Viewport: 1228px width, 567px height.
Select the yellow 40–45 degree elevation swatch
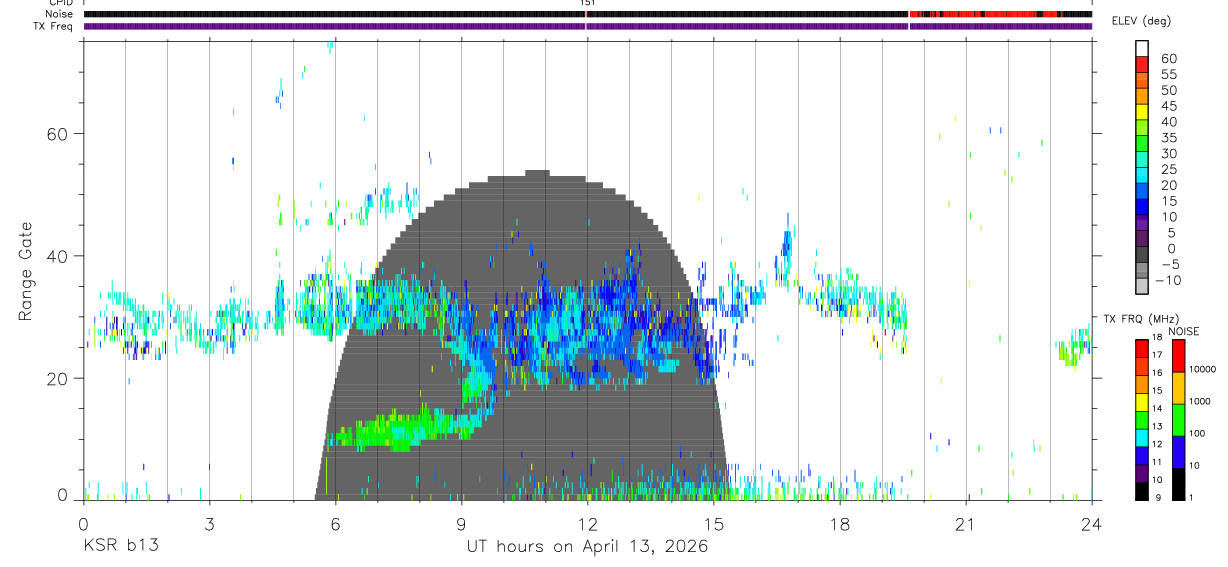point(1142,112)
